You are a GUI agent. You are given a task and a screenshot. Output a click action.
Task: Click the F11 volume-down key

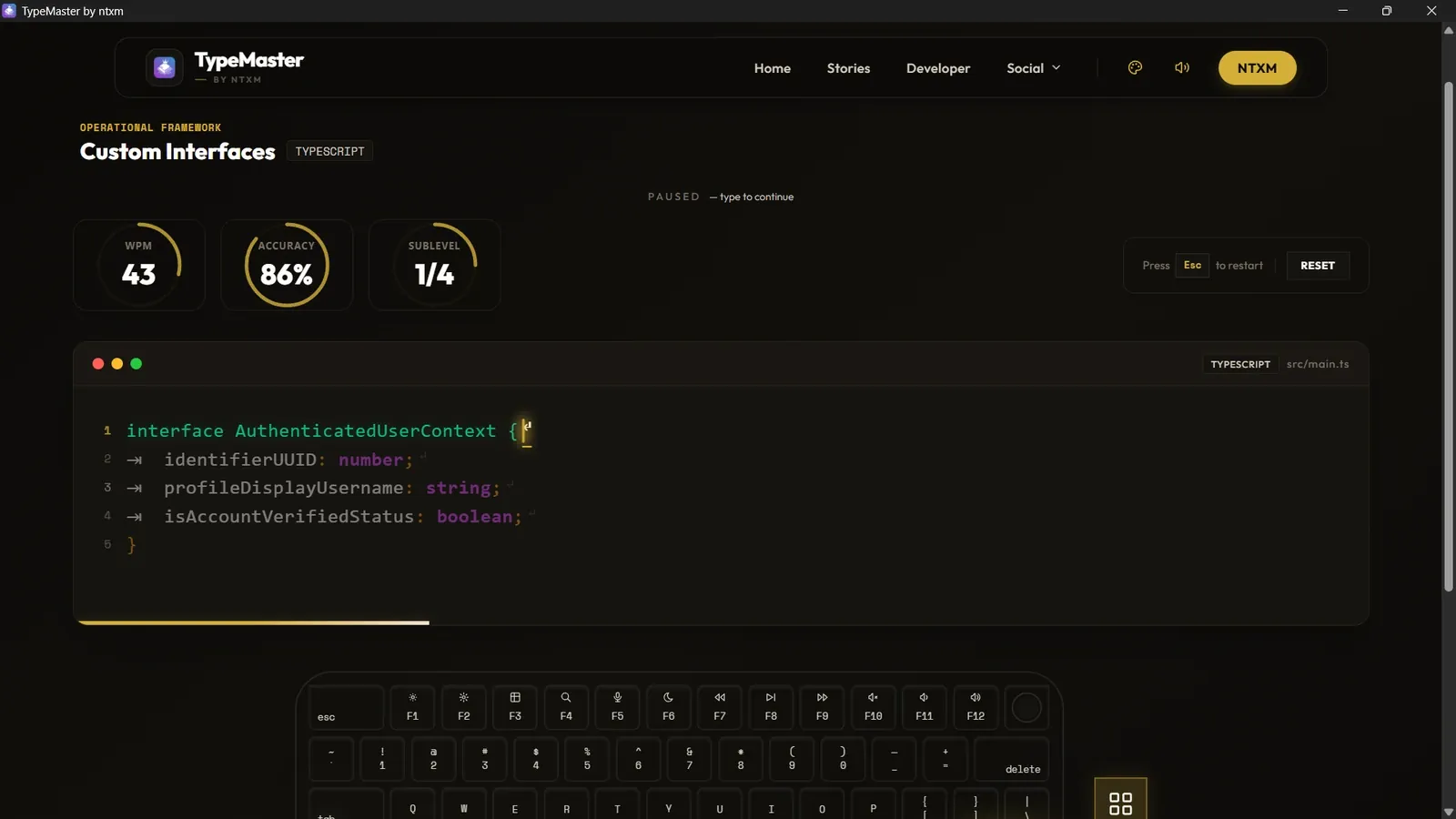(924, 707)
